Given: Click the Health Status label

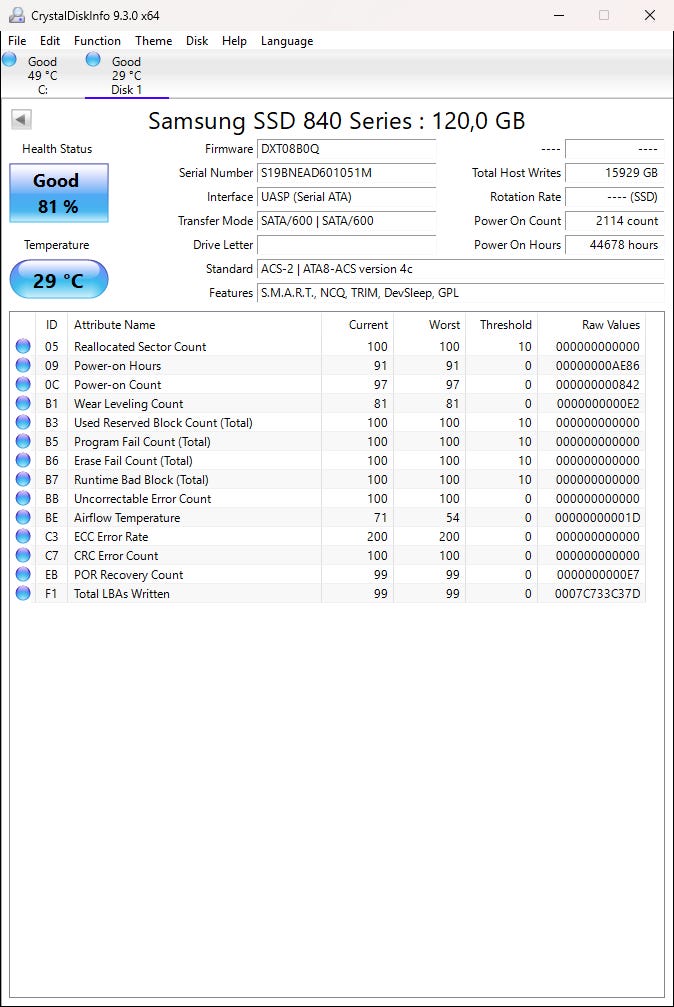Looking at the screenshot, I should tap(57, 149).
